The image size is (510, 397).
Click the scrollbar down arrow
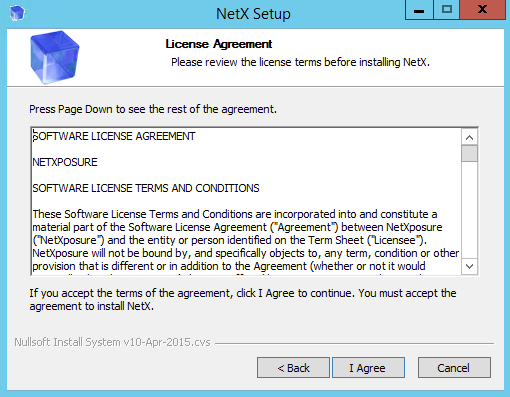click(470, 266)
